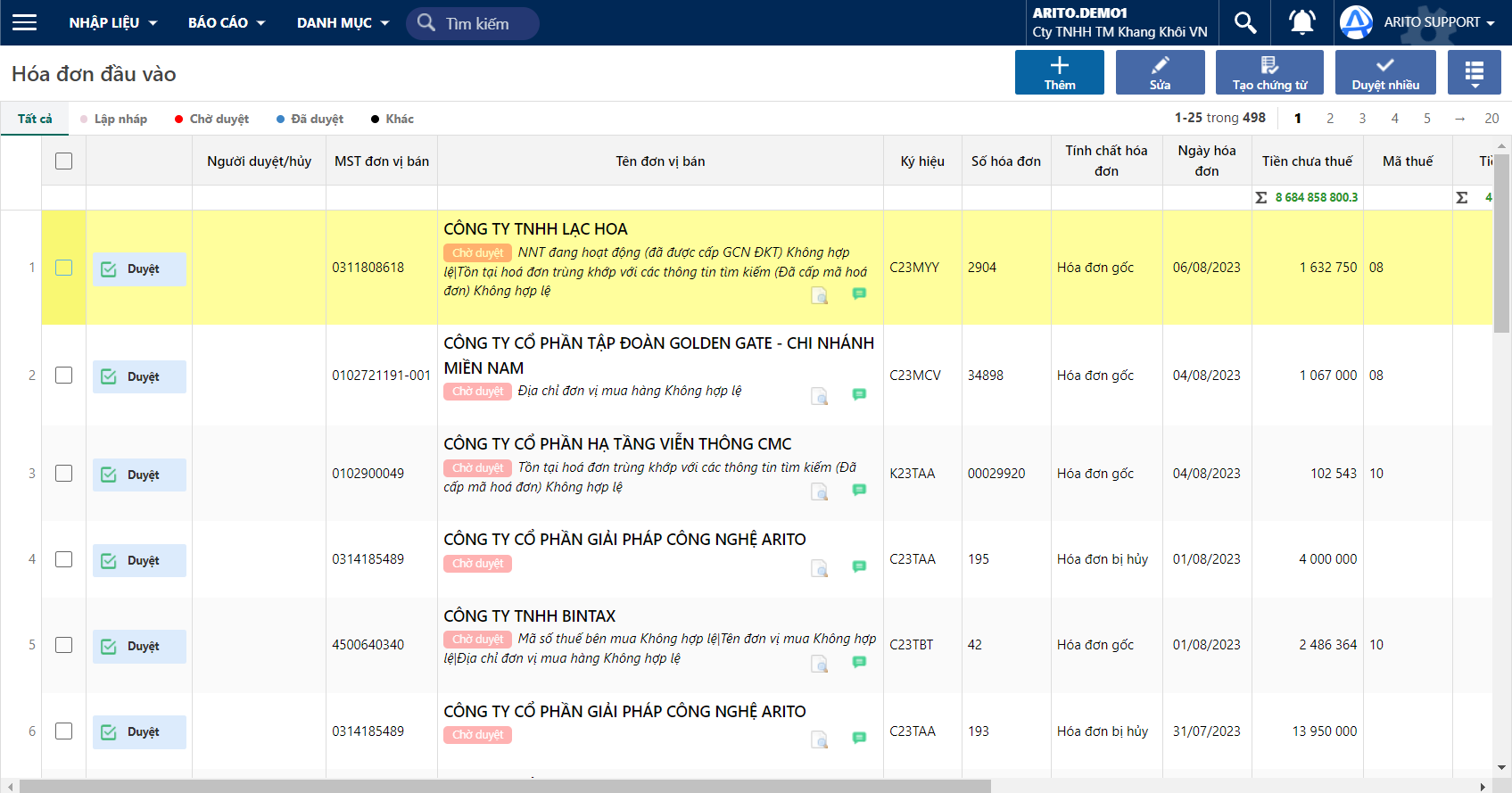This screenshot has height=793, width=1512.
Task: Expand the NHẬP LIỆU dropdown menu
Action: coord(112,22)
